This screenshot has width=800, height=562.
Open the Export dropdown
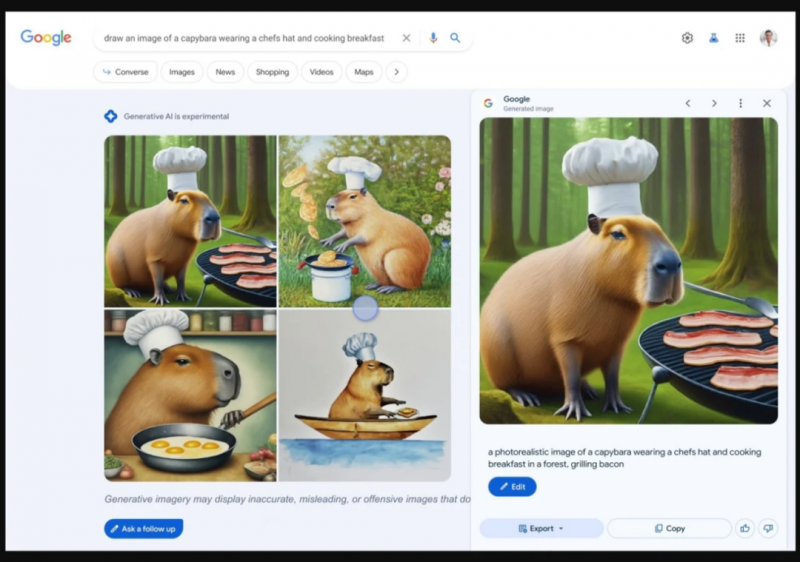[541, 528]
